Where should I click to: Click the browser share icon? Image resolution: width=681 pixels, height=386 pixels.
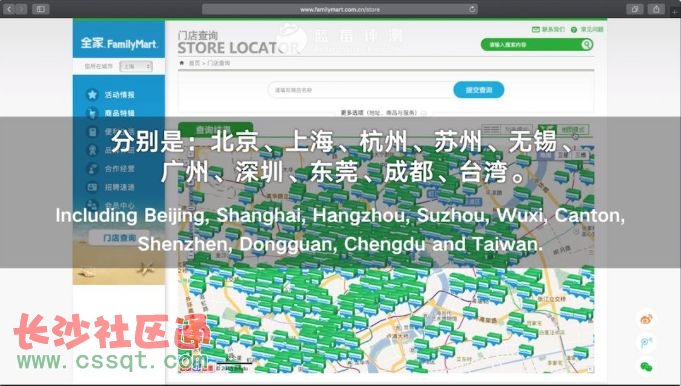pos(656,9)
